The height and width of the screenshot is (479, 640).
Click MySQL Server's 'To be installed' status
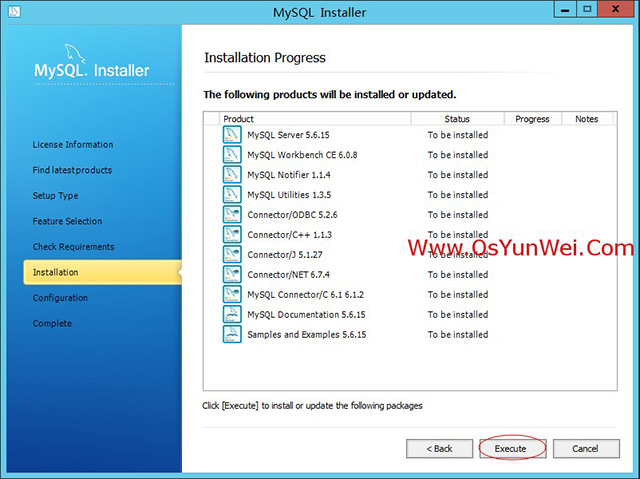click(x=458, y=135)
